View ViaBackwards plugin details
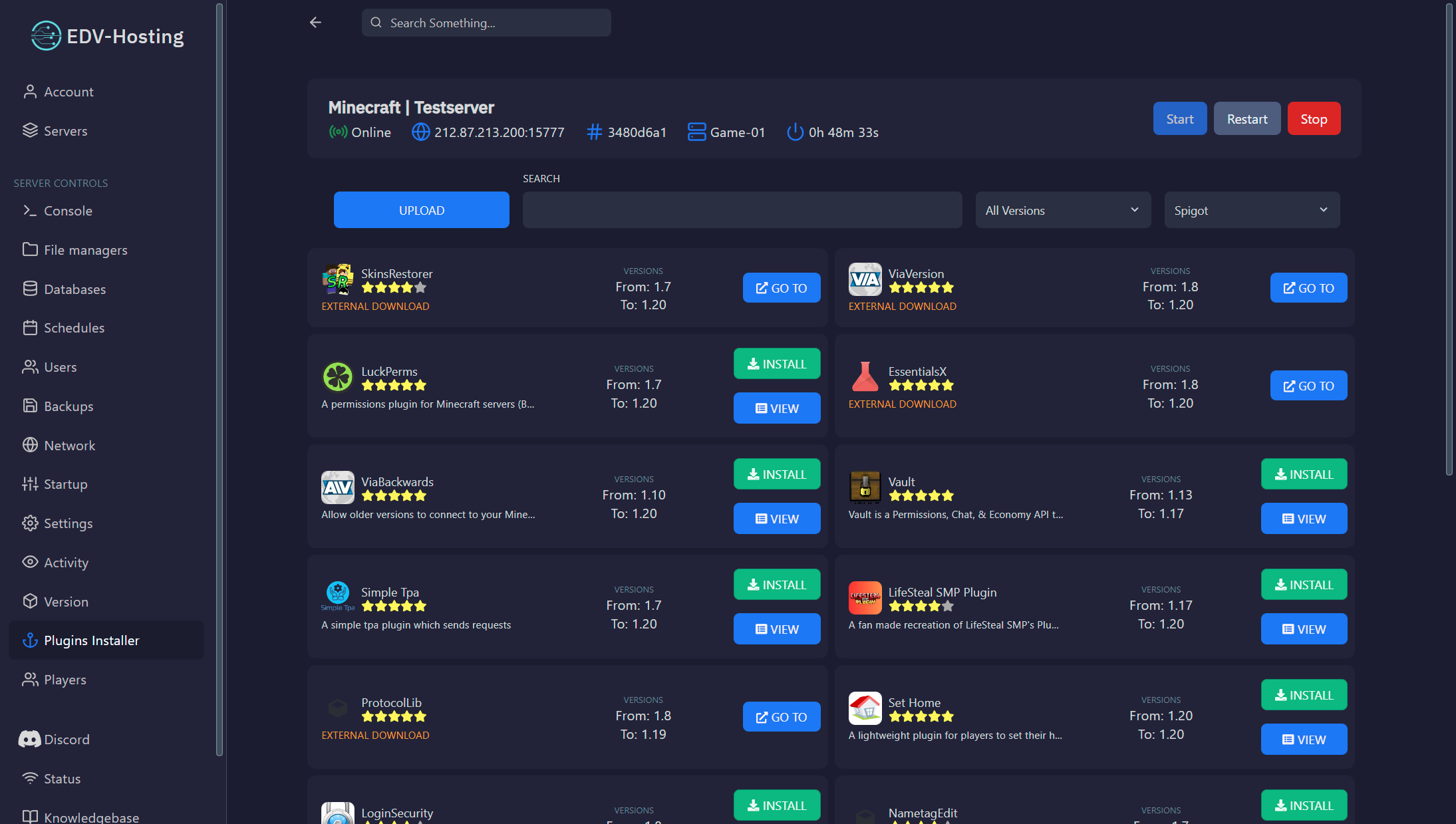 coord(777,519)
